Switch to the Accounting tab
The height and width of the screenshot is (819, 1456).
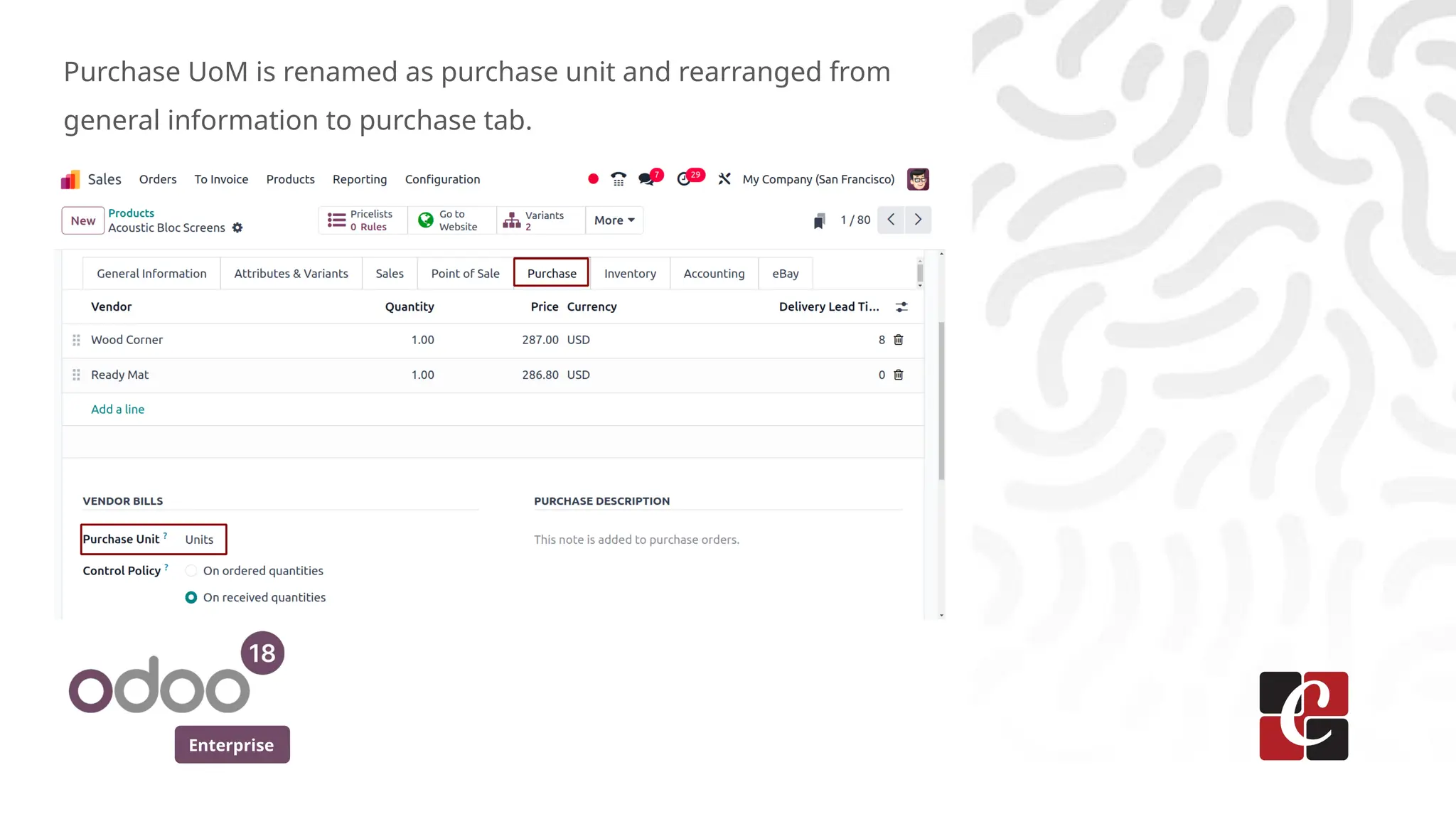pyautogui.click(x=714, y=274)
